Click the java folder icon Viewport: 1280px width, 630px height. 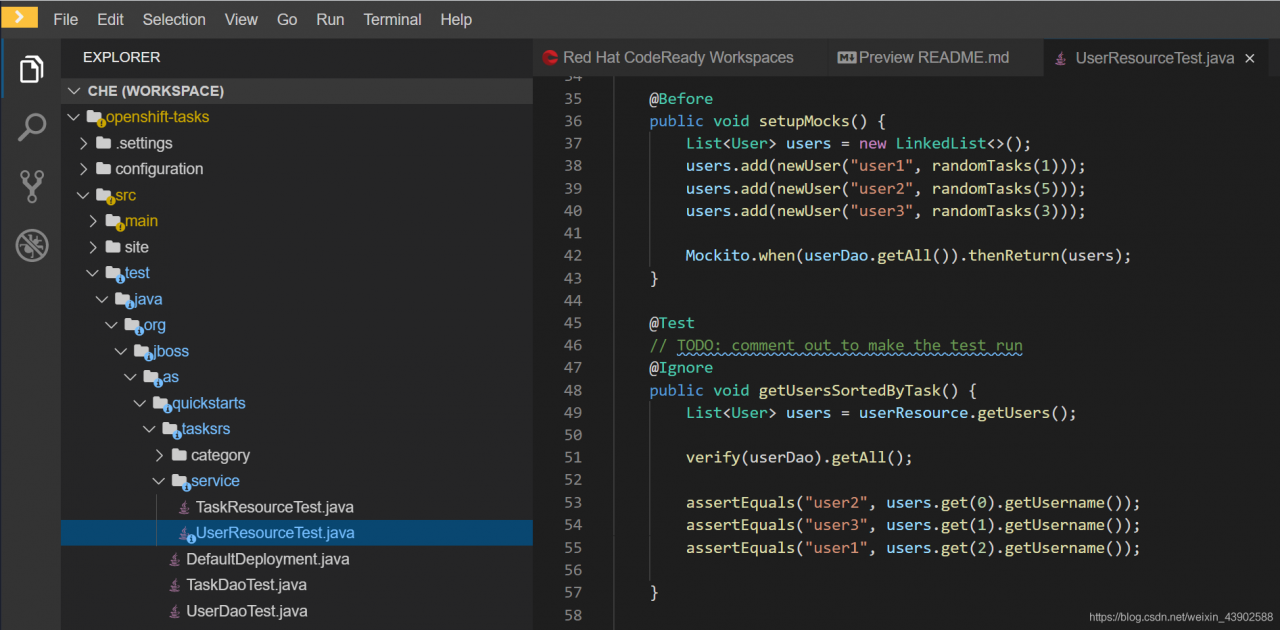click(124, 299)
